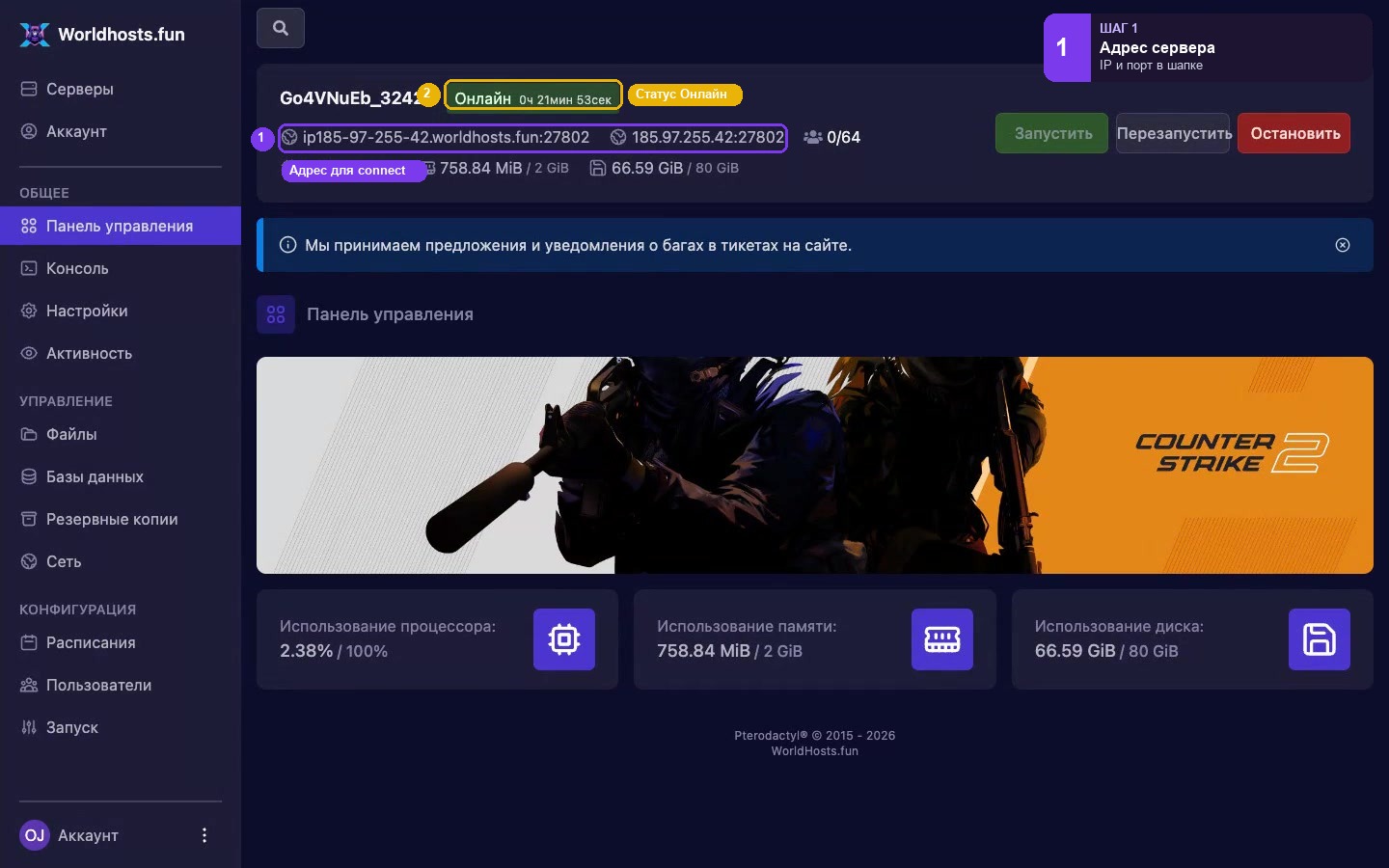This screenshot has height=868, width=1389.
Task: Click the 758.84 MiB memory value in header
Action: point(481,168)
